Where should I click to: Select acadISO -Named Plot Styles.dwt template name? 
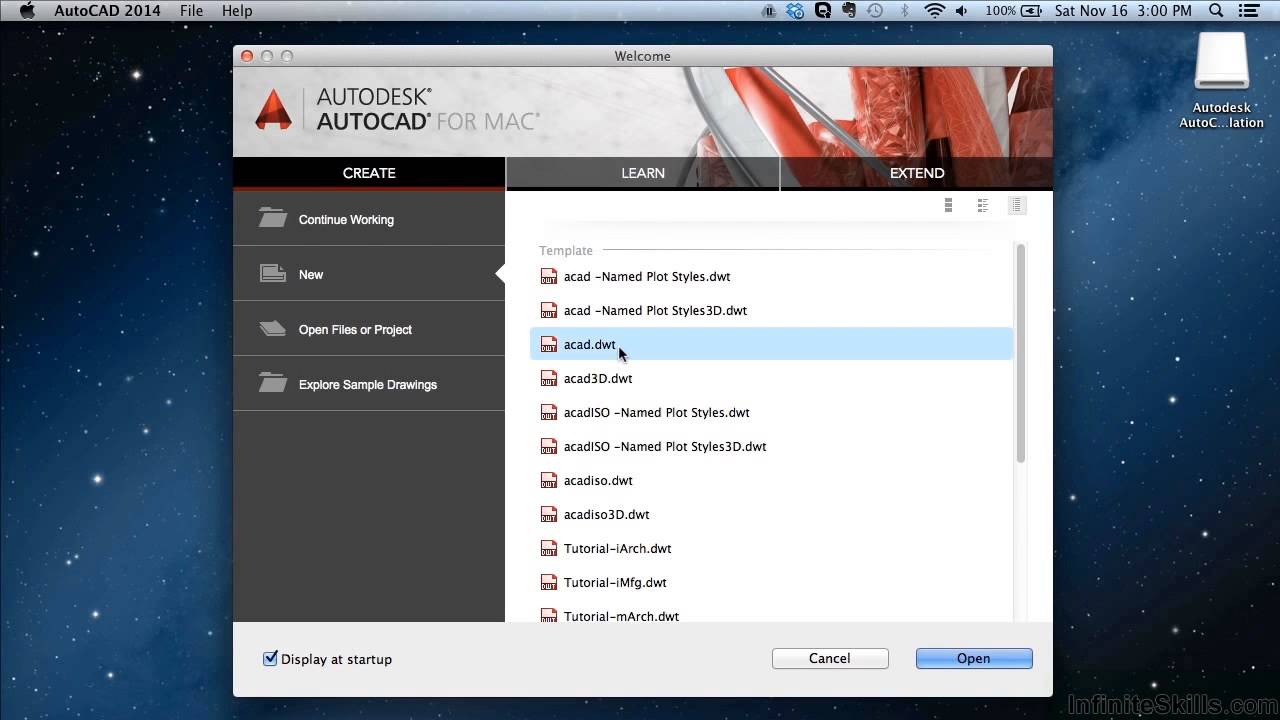(x=657, y=412)
